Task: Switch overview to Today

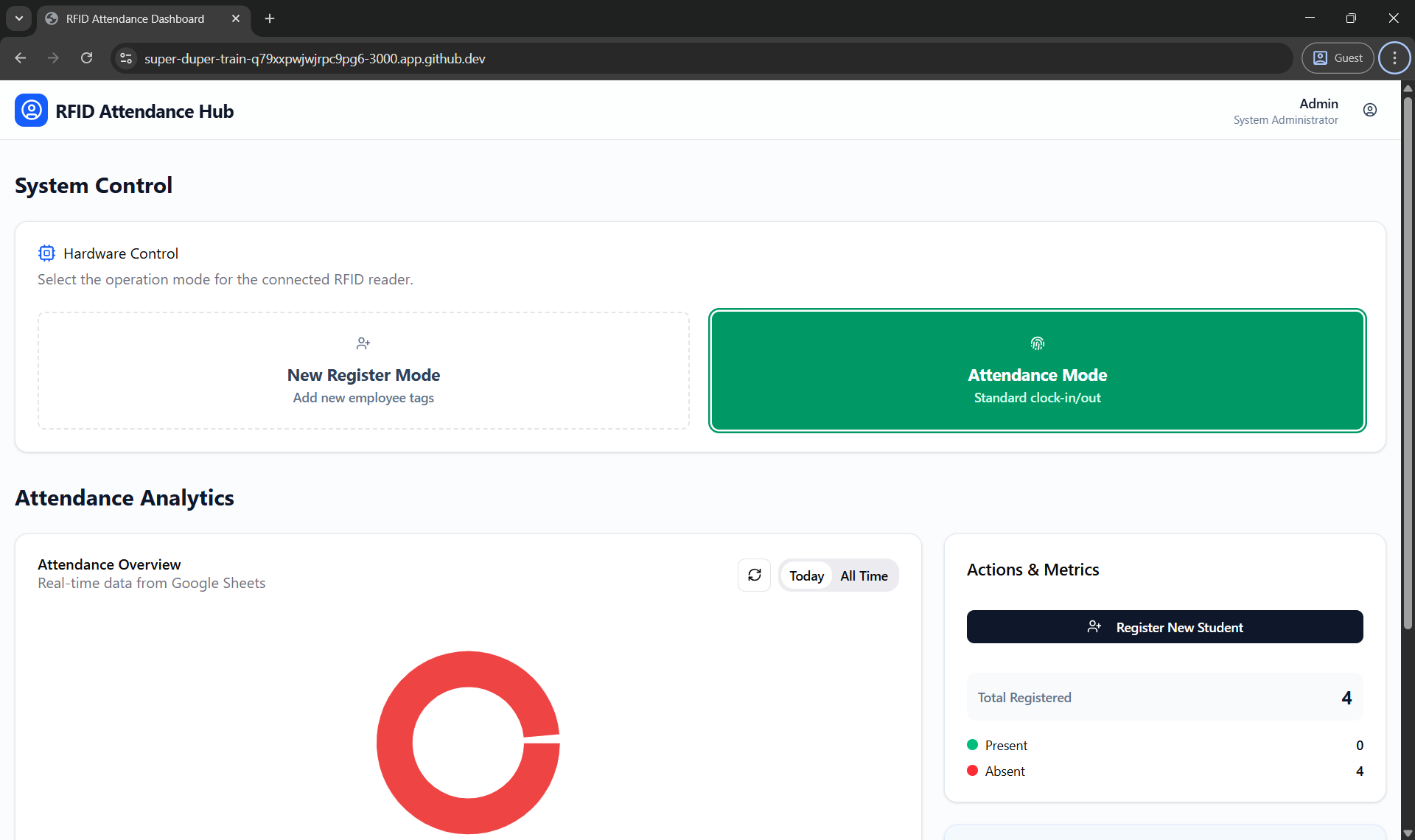Action: click(x=806, y=576)
